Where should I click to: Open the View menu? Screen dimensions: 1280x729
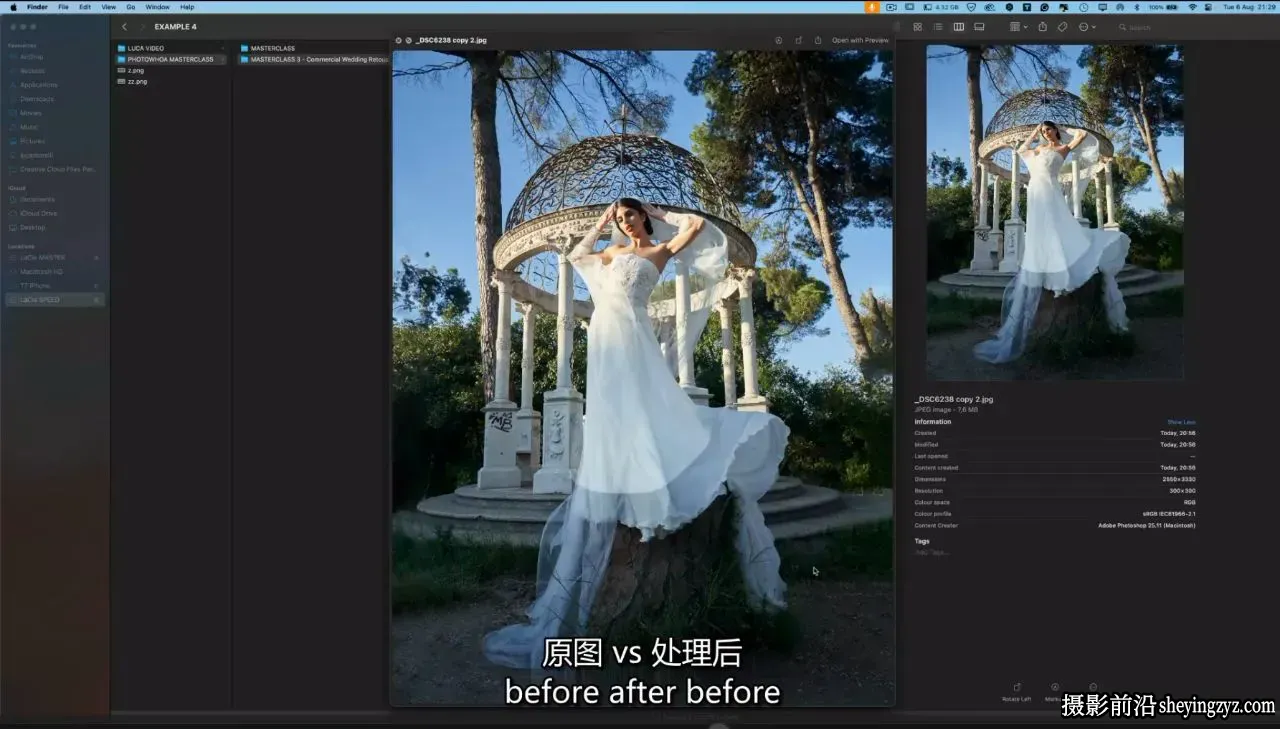point(108,7)
